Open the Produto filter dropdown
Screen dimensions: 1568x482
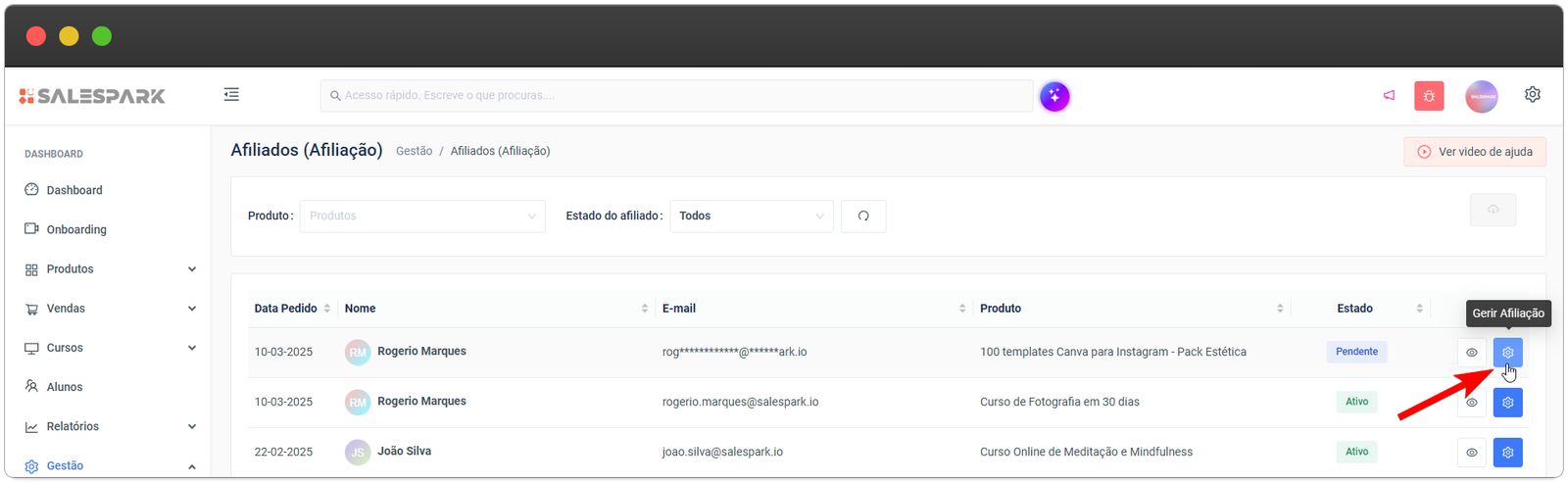click(422, 217)
